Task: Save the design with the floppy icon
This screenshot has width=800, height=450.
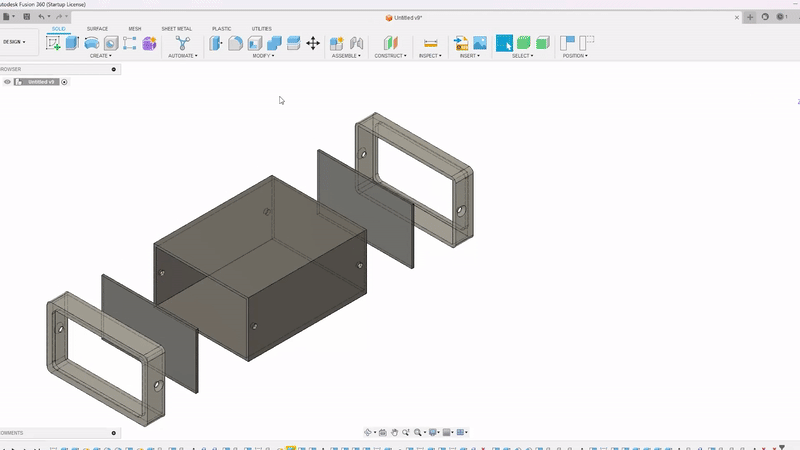Action: click(x=27, y=17)
